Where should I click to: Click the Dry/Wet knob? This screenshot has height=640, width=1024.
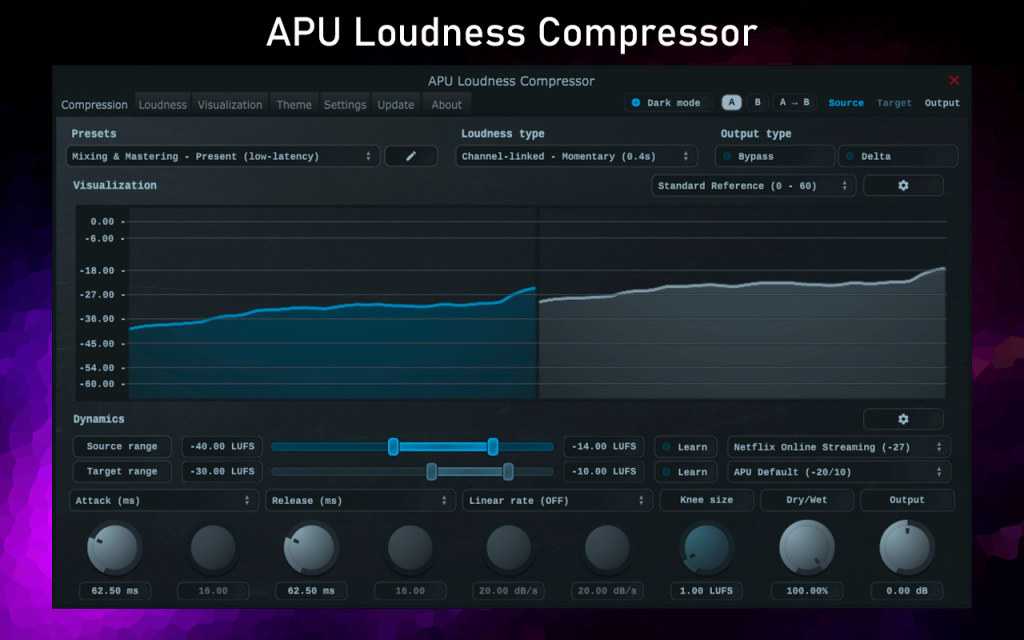click(807, 549)
